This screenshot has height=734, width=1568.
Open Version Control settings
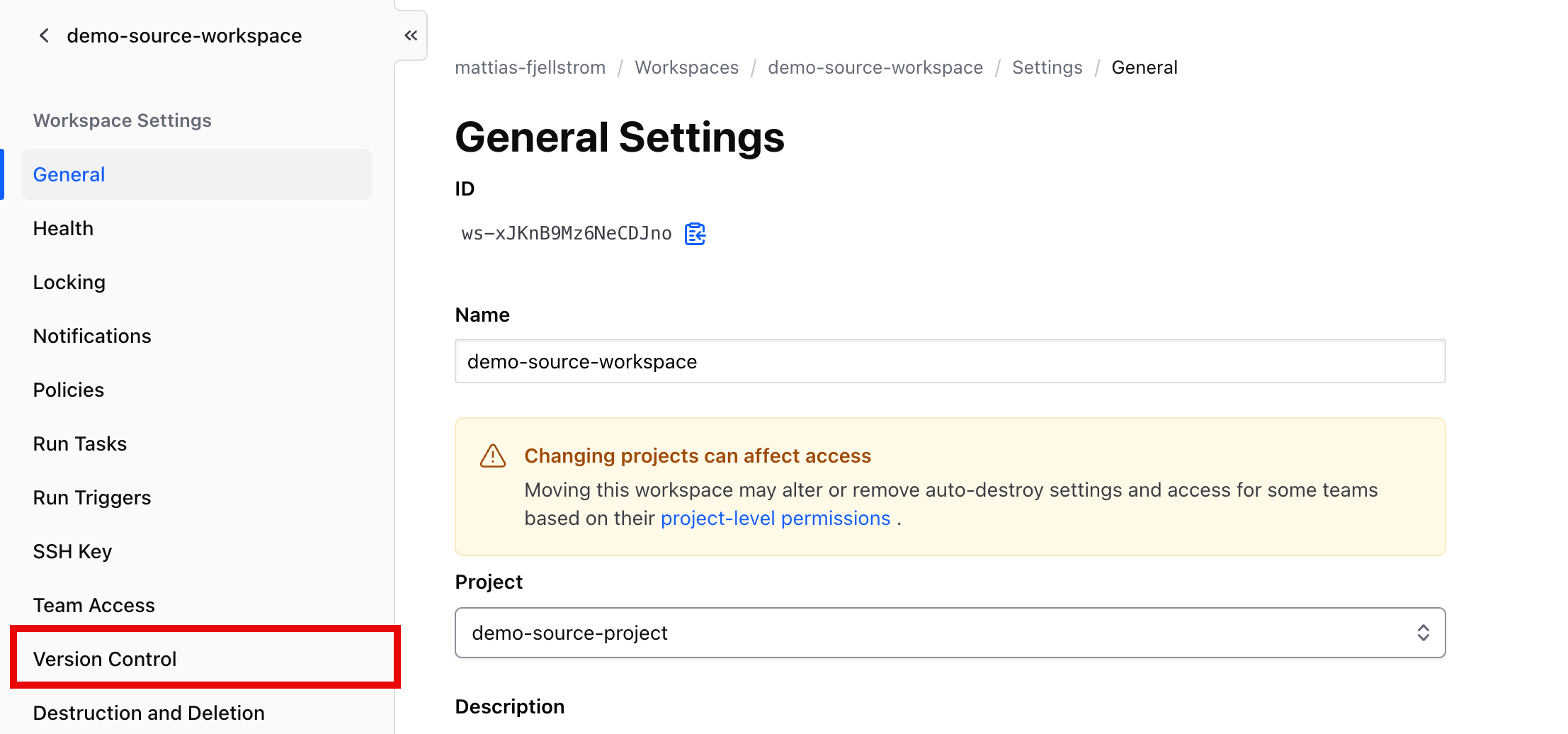click(x=105, y=658)
